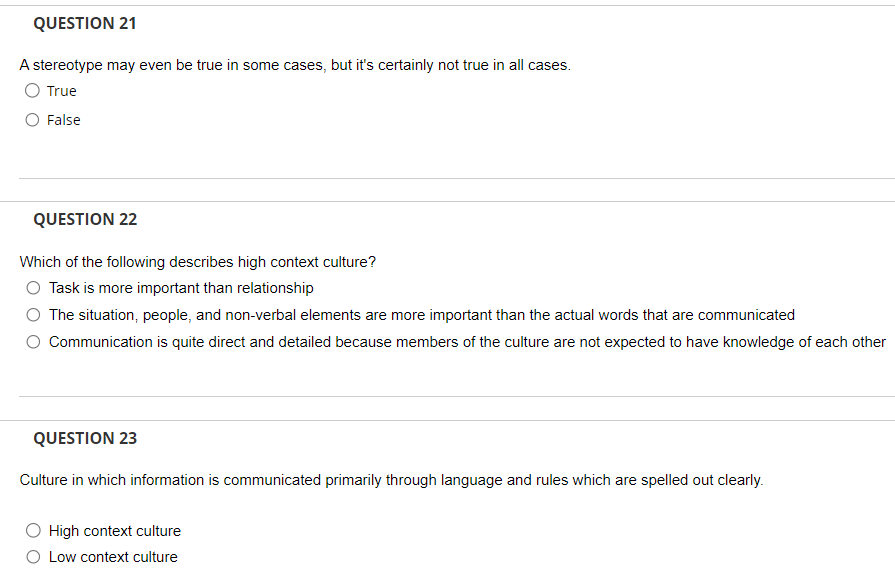895x577 pixels.
Task: Click the QUESTION 23 heading
Action: (85, 438)
